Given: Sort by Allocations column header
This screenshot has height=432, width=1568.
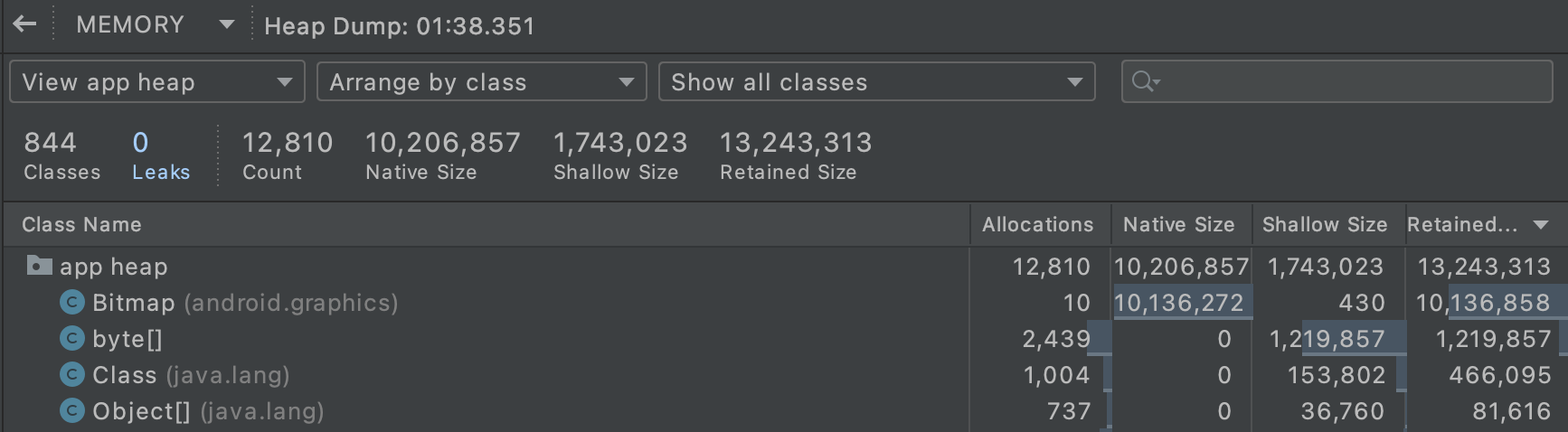Looking at the screenshot, I should tap(1037, 225).
